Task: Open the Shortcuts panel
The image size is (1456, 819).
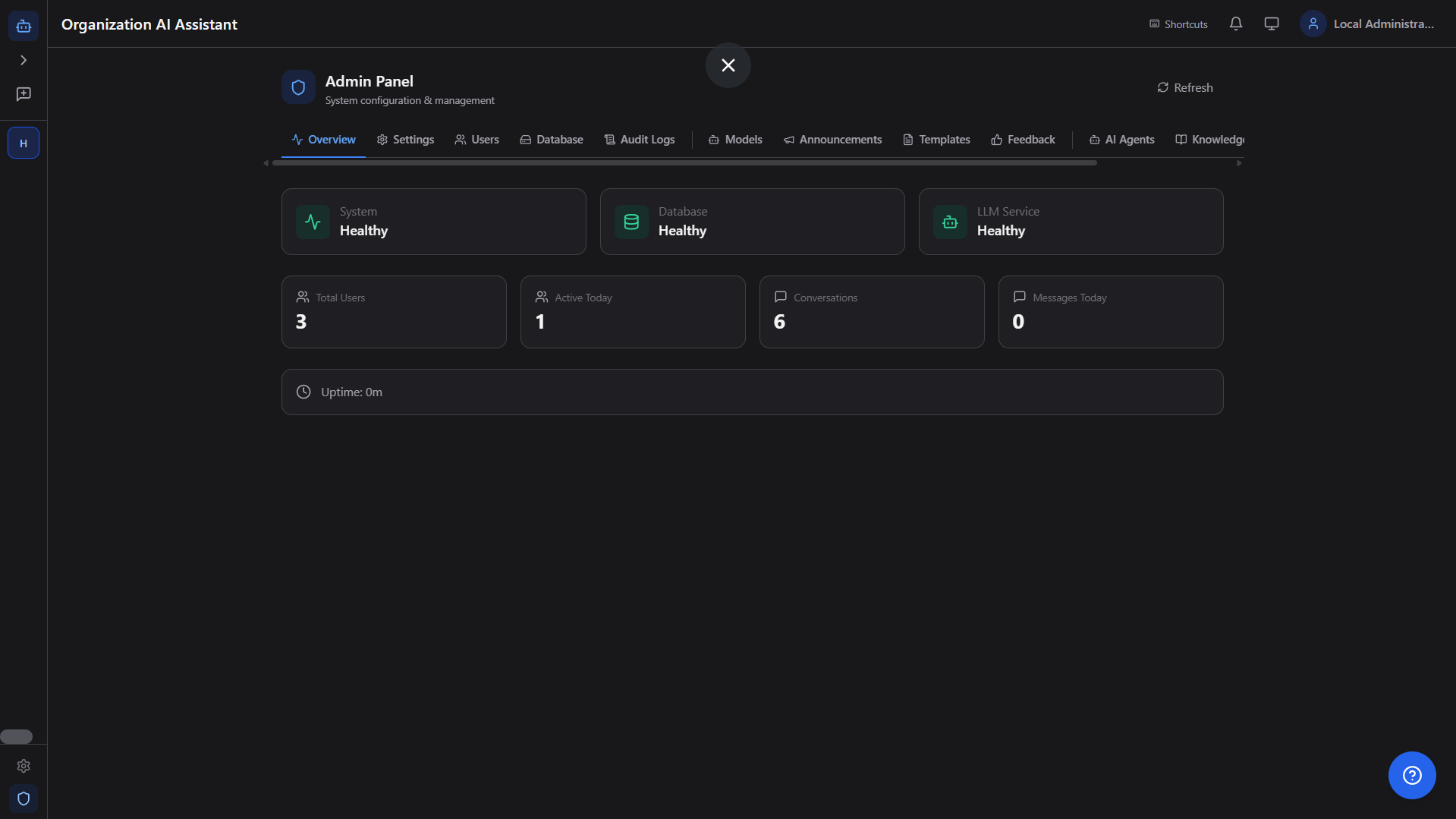Action: 1177,24
